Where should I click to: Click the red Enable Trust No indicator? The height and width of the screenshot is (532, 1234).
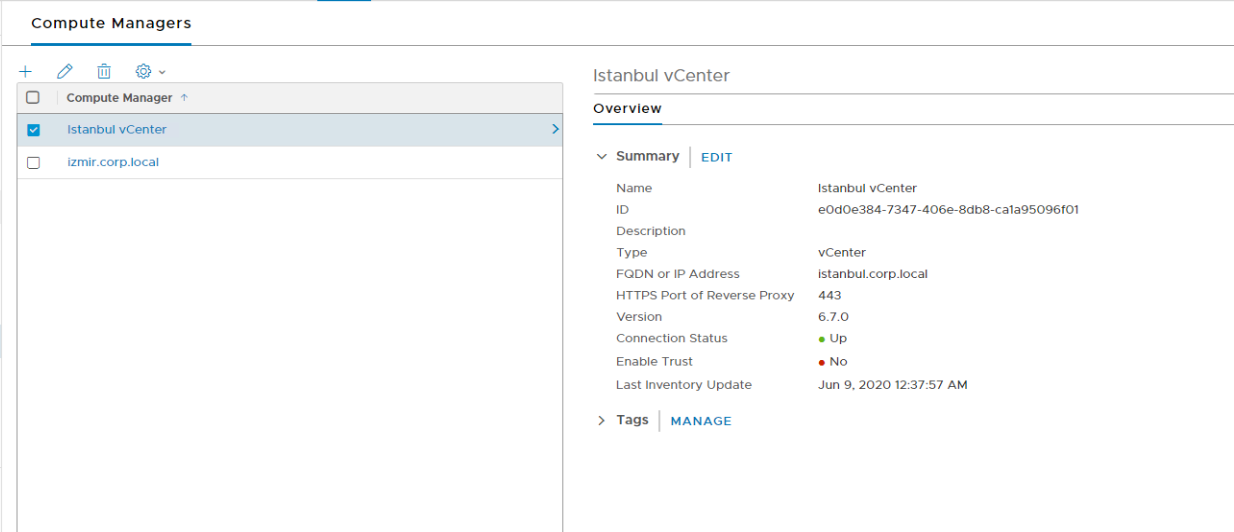tap(821, 362)
